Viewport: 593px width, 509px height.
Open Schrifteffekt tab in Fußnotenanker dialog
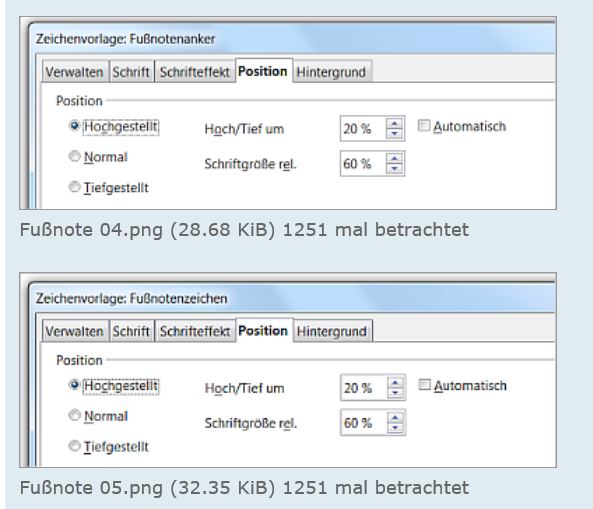pos(194,71)
